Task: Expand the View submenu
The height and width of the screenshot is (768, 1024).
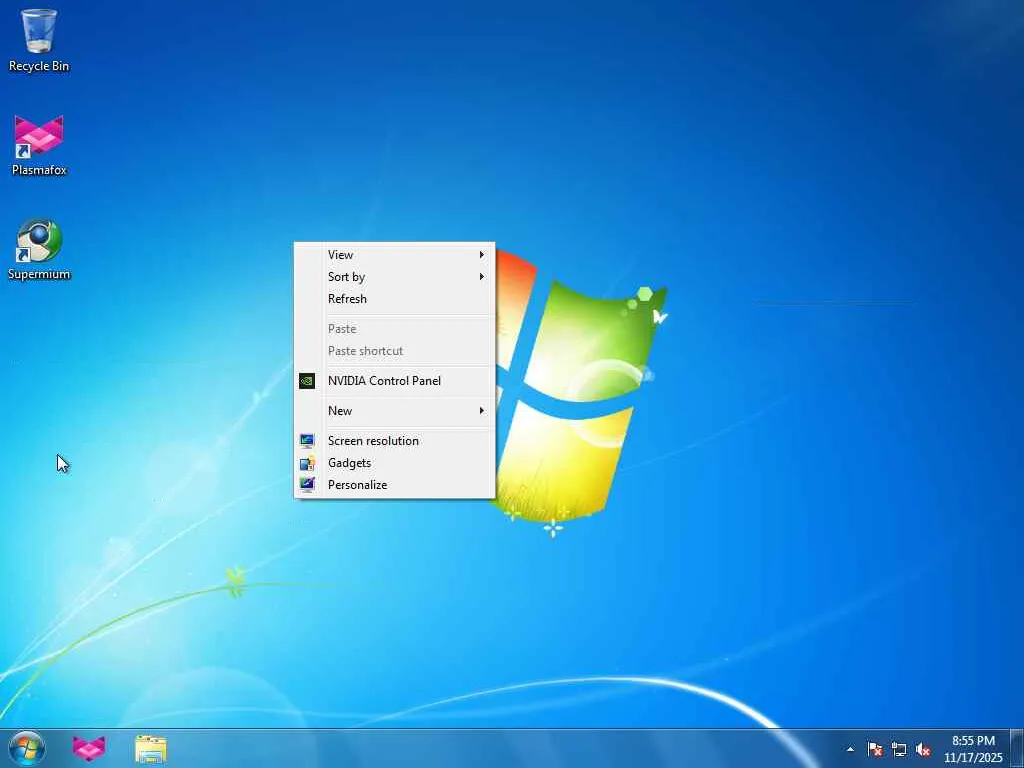Action: tap(394, 255)
